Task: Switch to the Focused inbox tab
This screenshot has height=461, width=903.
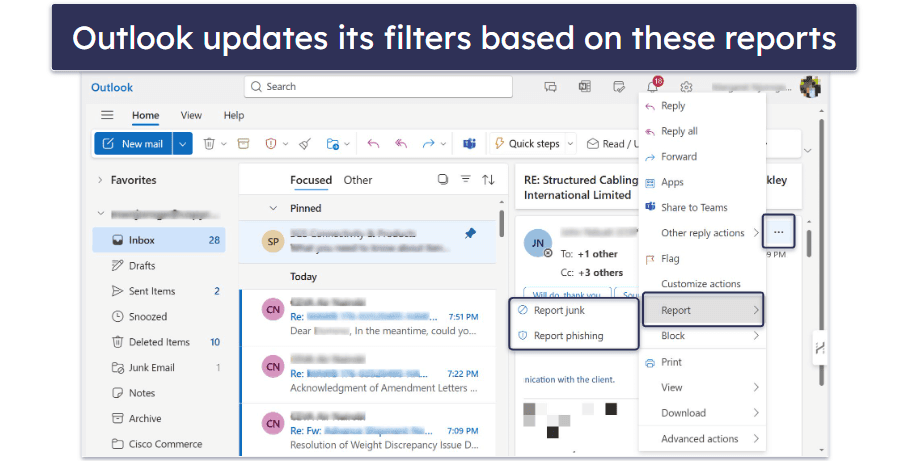Action: tap(311, 180)
